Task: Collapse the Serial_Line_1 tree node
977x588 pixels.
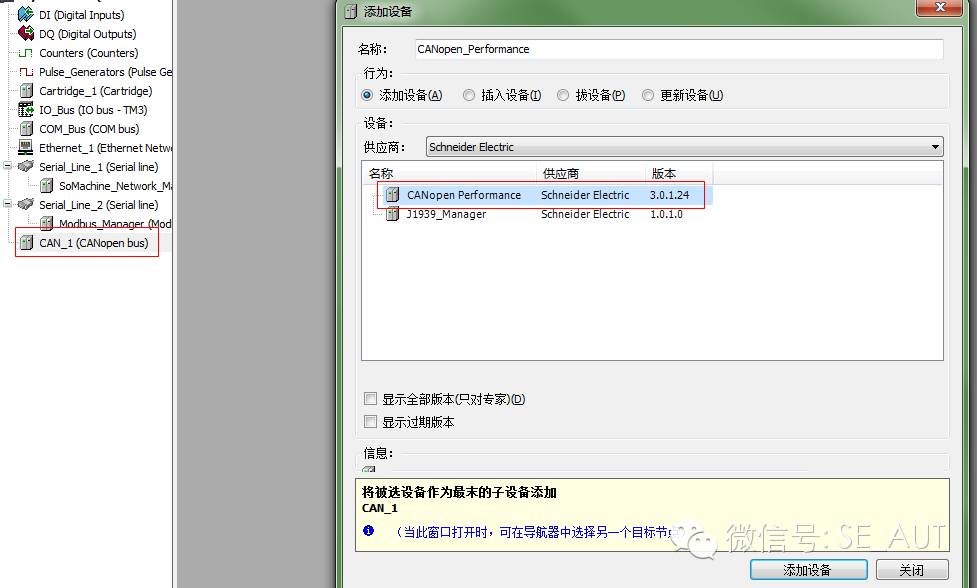Action: pyautogui.click(x=7, y=166)
